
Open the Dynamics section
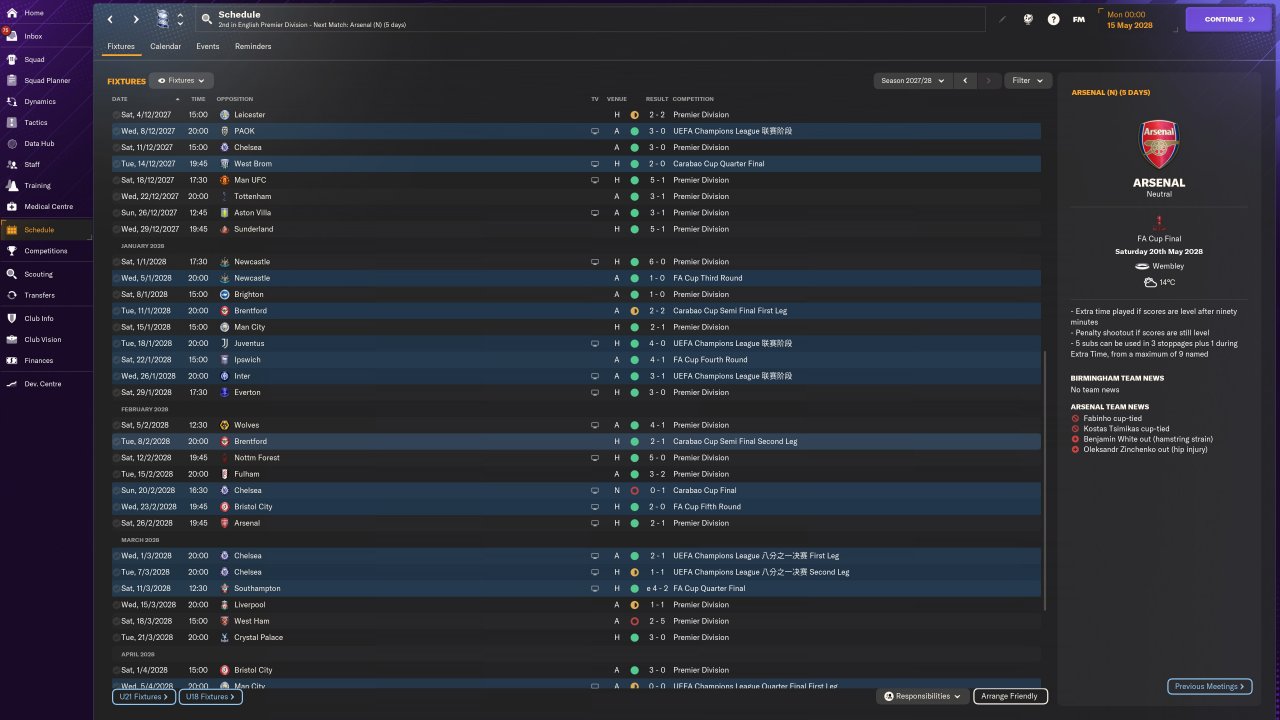tap(46, 101)
